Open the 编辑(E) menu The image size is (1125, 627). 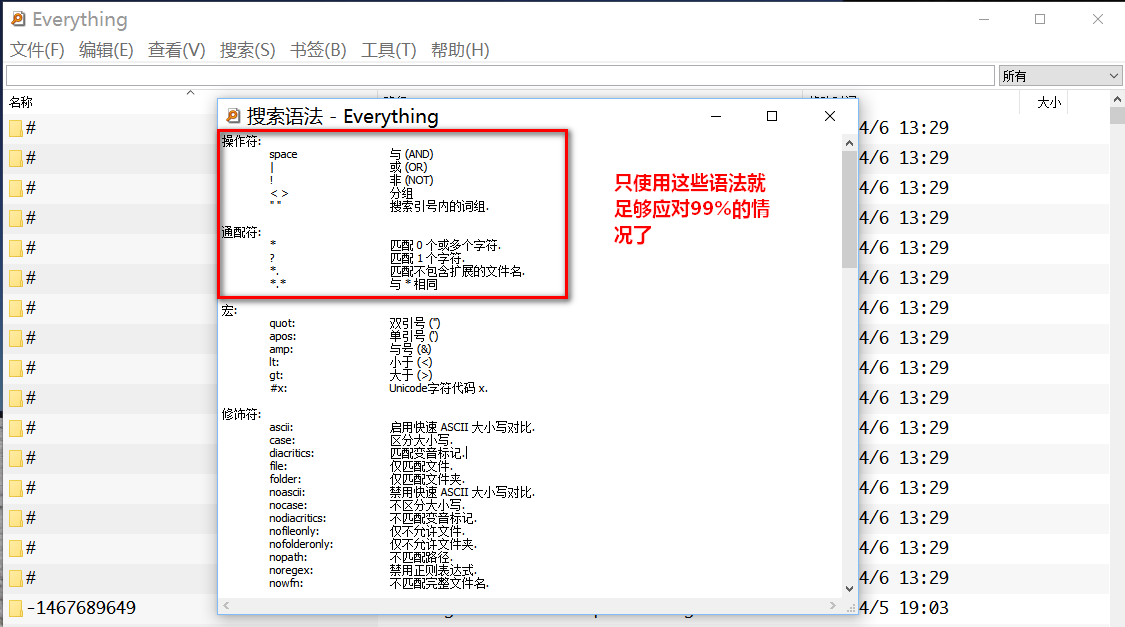tap(106, 50)
